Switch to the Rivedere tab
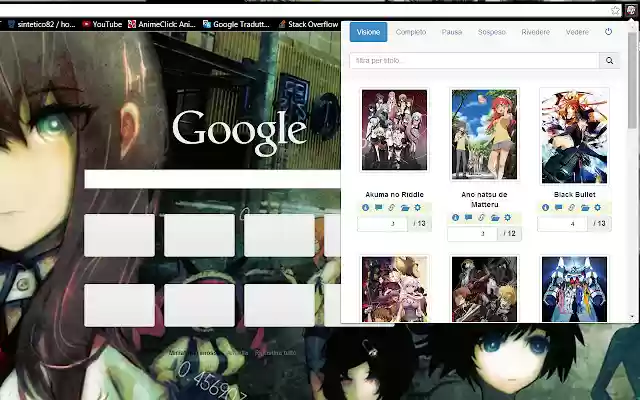The width and height of the screenshot is (640, 400). (536, 32)
